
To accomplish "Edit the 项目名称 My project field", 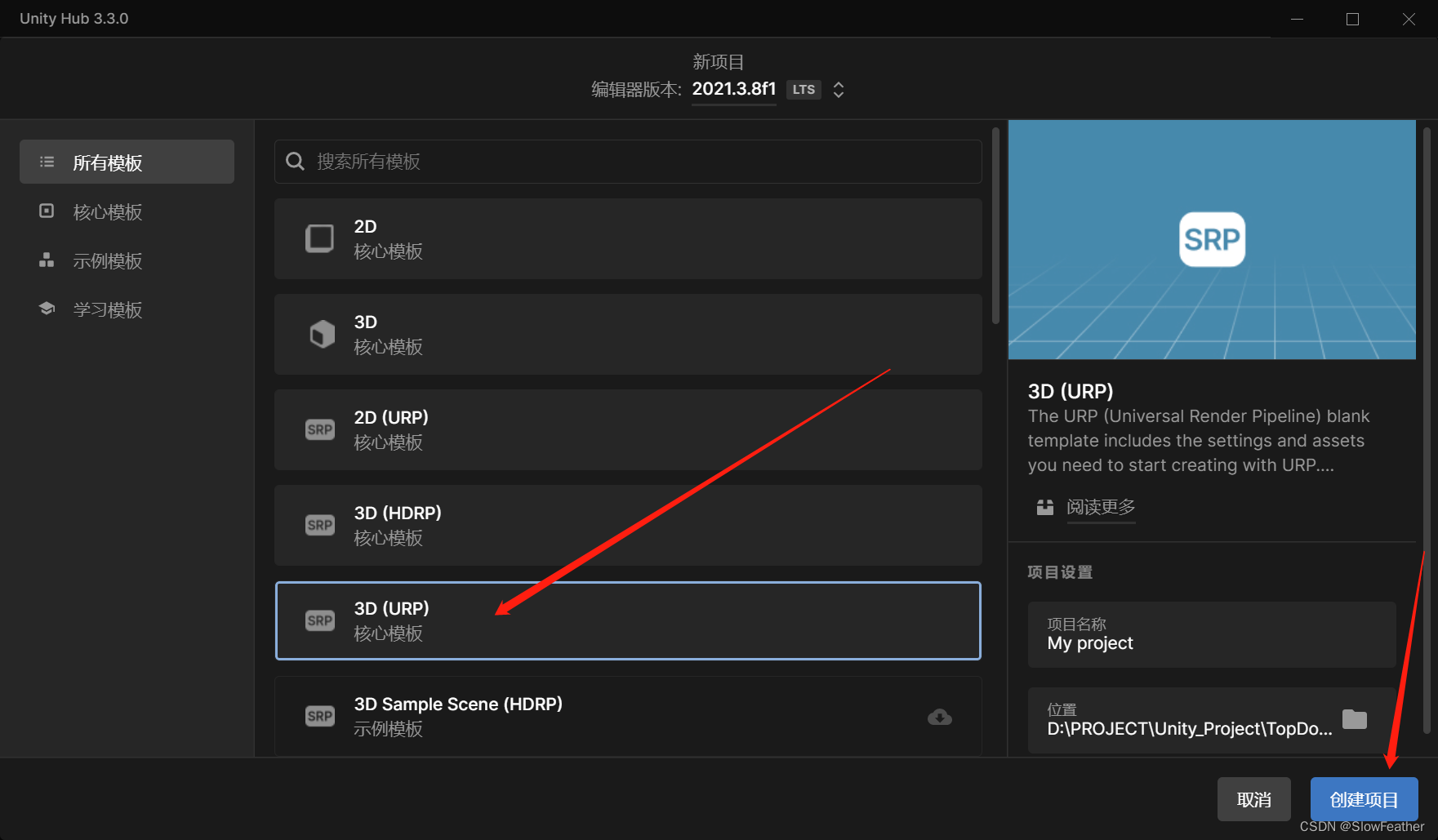I will (1212, 634).
